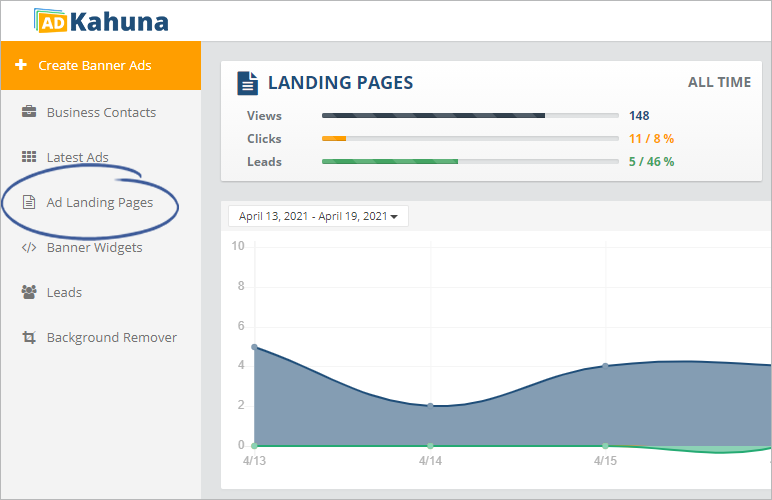The width and height of the screenshot is (772, 500).
Task: Click the ALL TIME label
Action: (719, 82)
